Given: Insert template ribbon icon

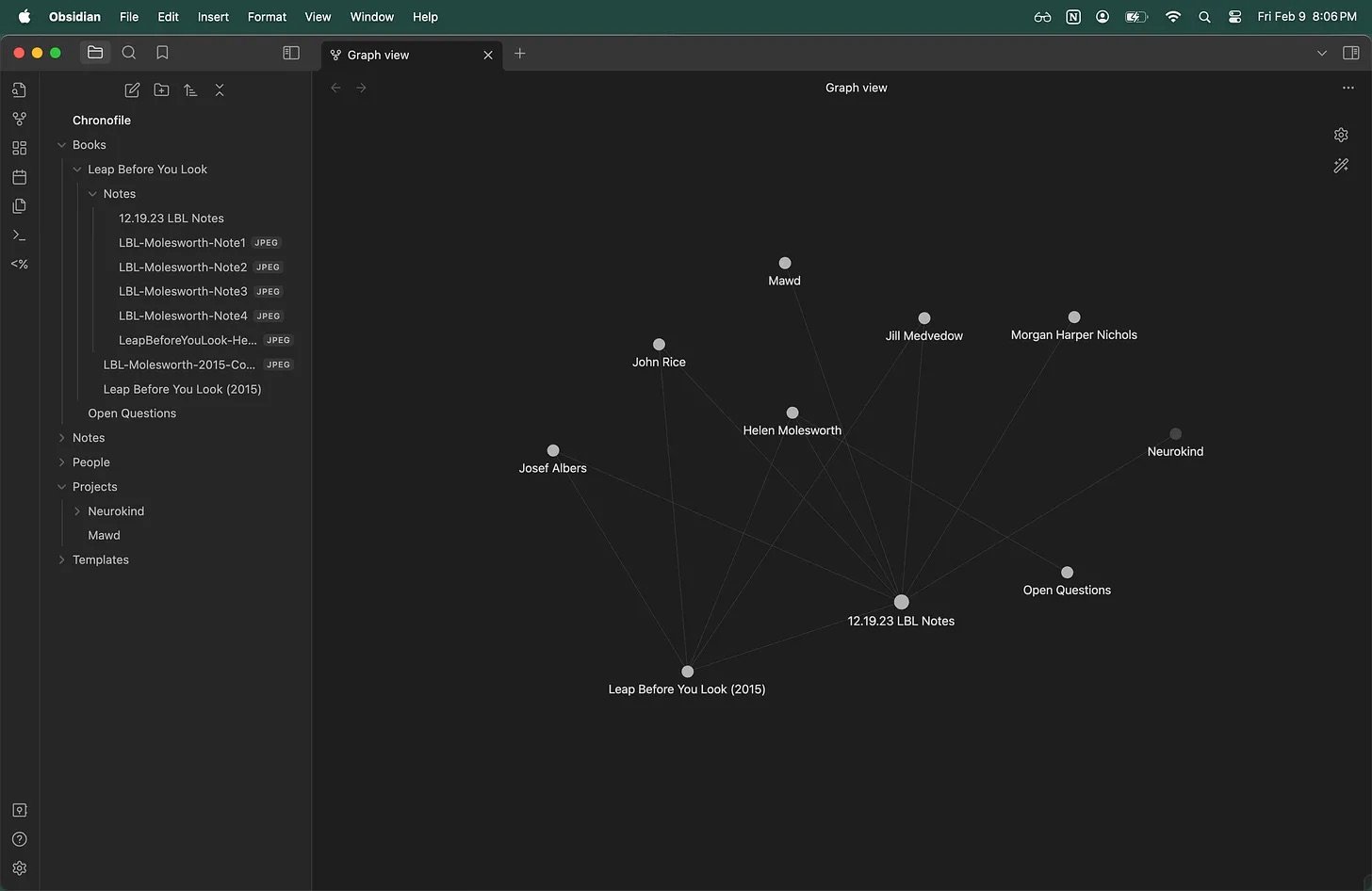Looking at the screenshot, I should point(19,206).
